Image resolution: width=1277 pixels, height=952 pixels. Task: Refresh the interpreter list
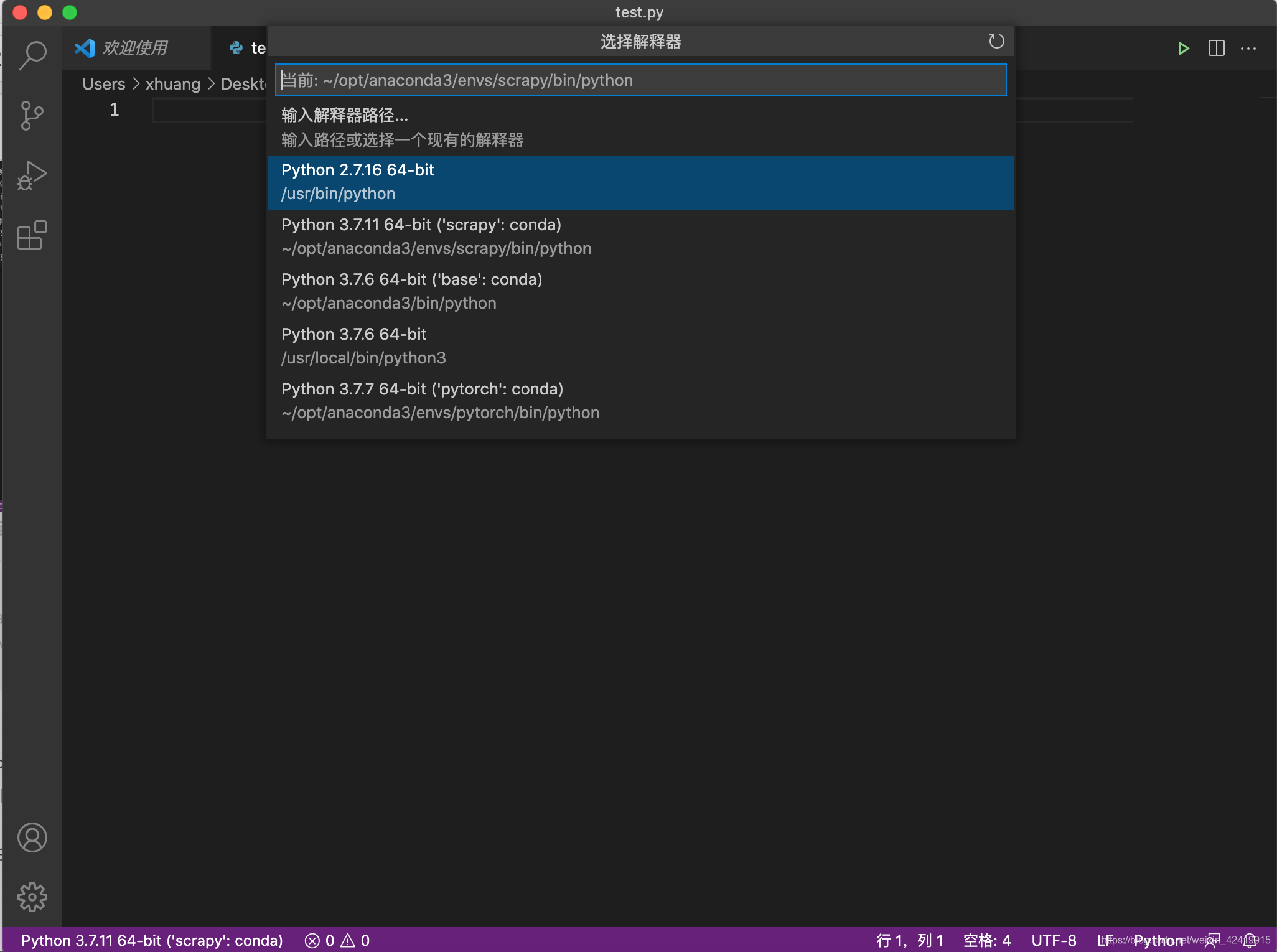996,42
